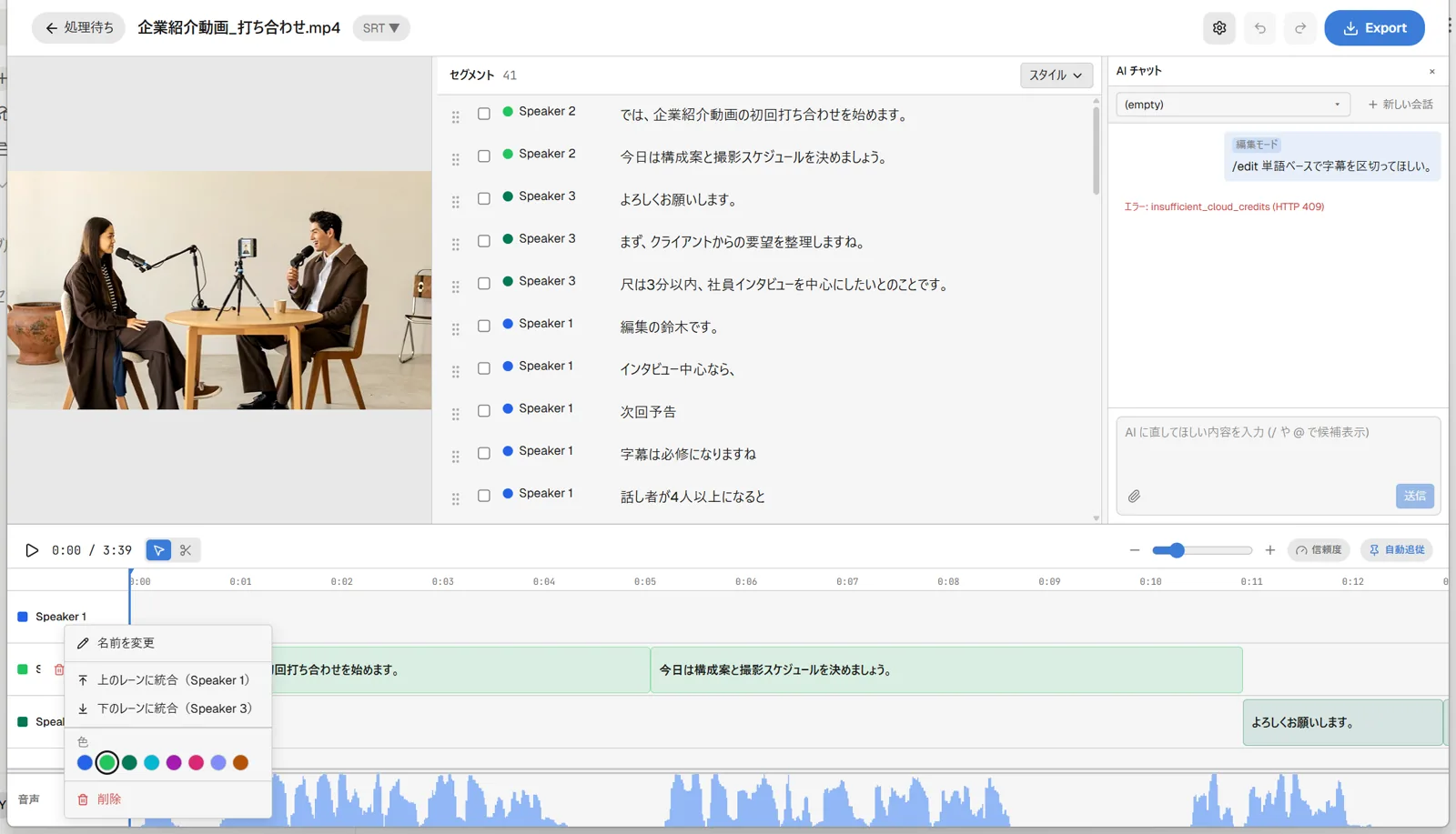
Task: Click the red trash icon on the Speaker 2 lane
Action: point(59,669)
